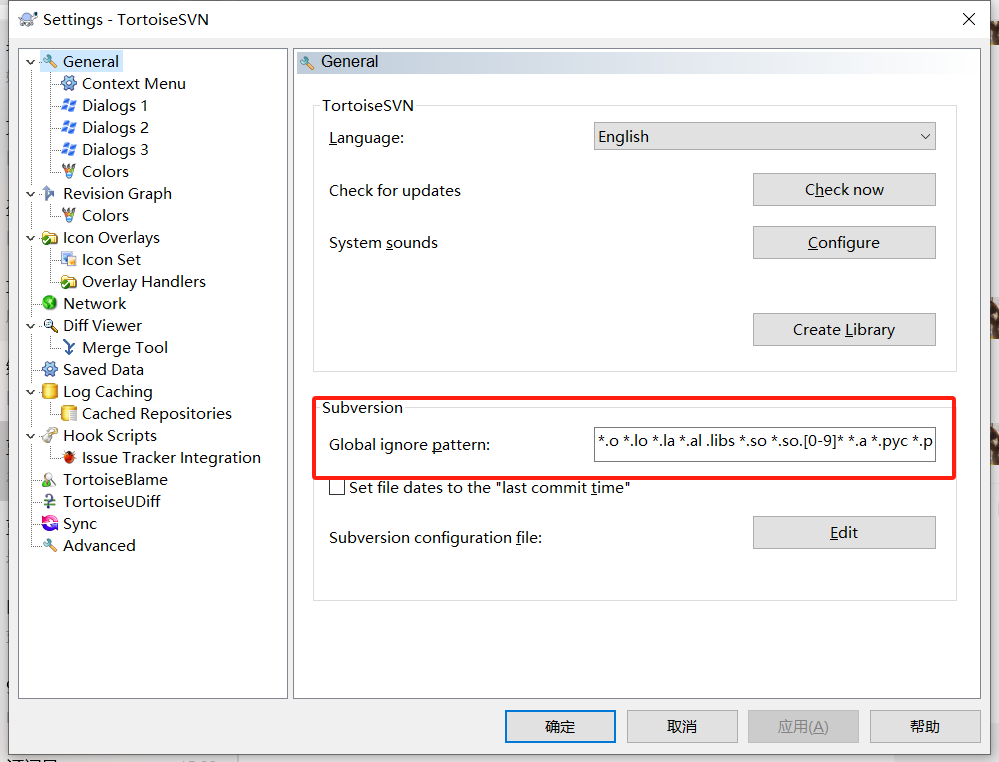Click the Icon Overlays folder icon
This screenshot has height=762, width=999.
pyautogui.click(x=50, y=238)
